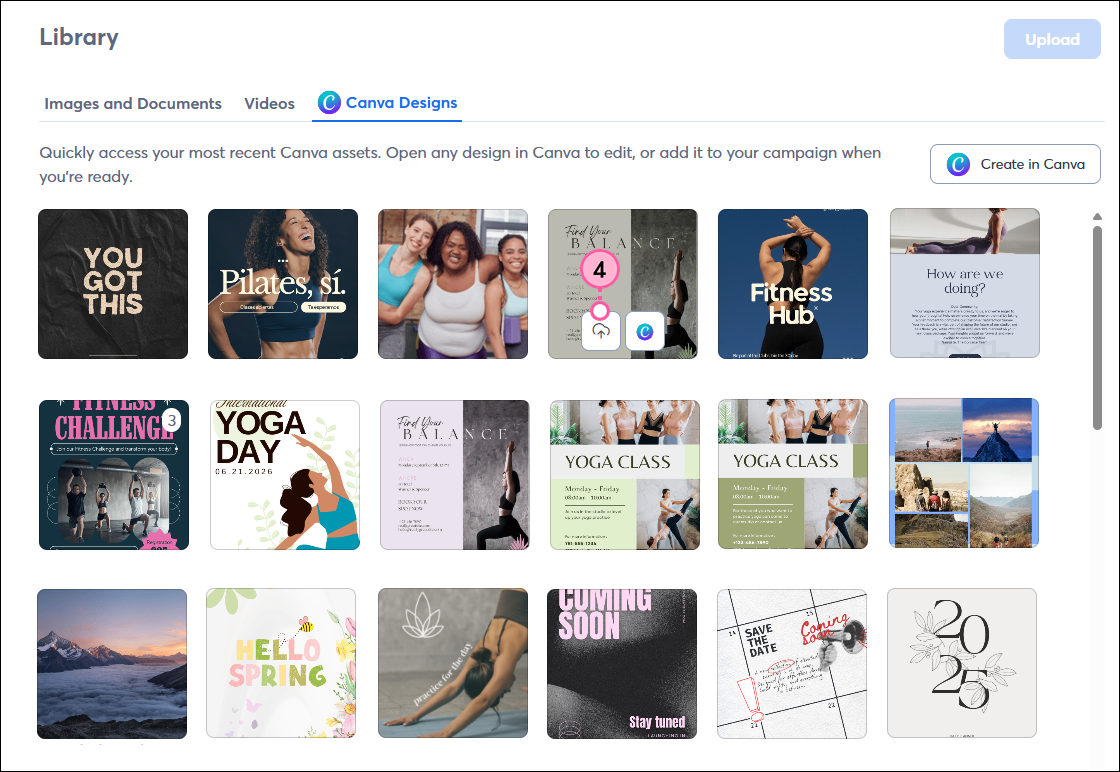Click the cloud upload icon on hovered design
The image size is (1120, 772).
click(x=598, y=331)
